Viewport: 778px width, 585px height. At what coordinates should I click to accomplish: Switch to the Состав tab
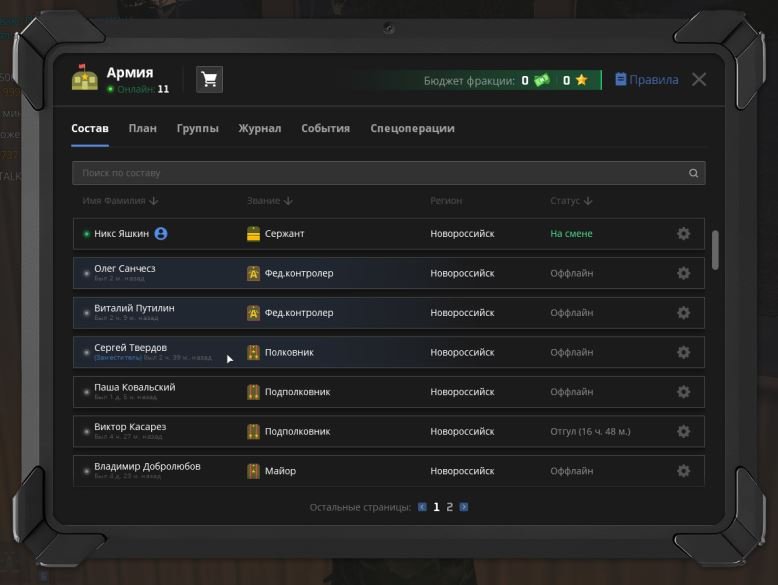click(90, 129)
